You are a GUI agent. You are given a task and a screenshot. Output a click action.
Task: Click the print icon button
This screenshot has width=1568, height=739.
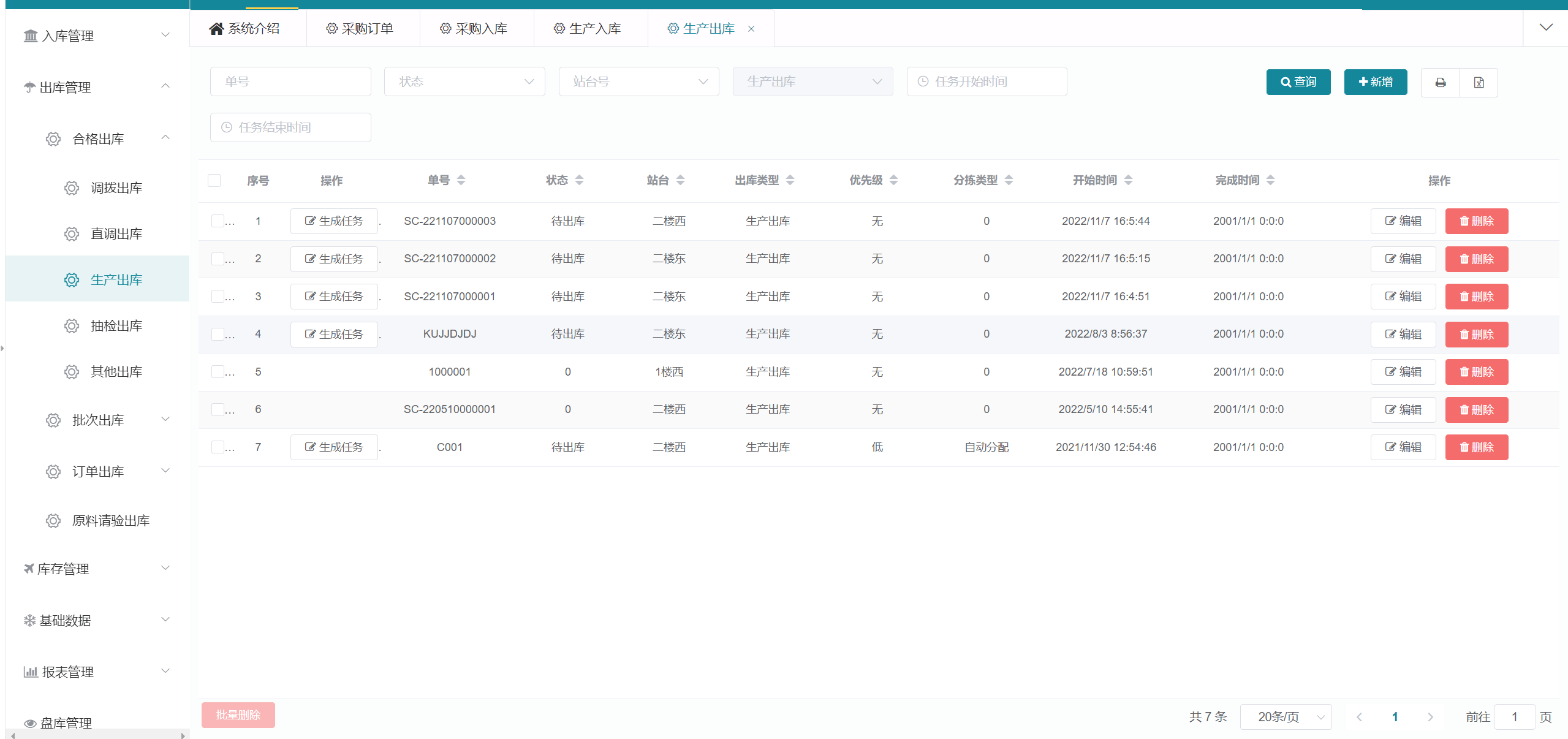[x=1441, y=83]
